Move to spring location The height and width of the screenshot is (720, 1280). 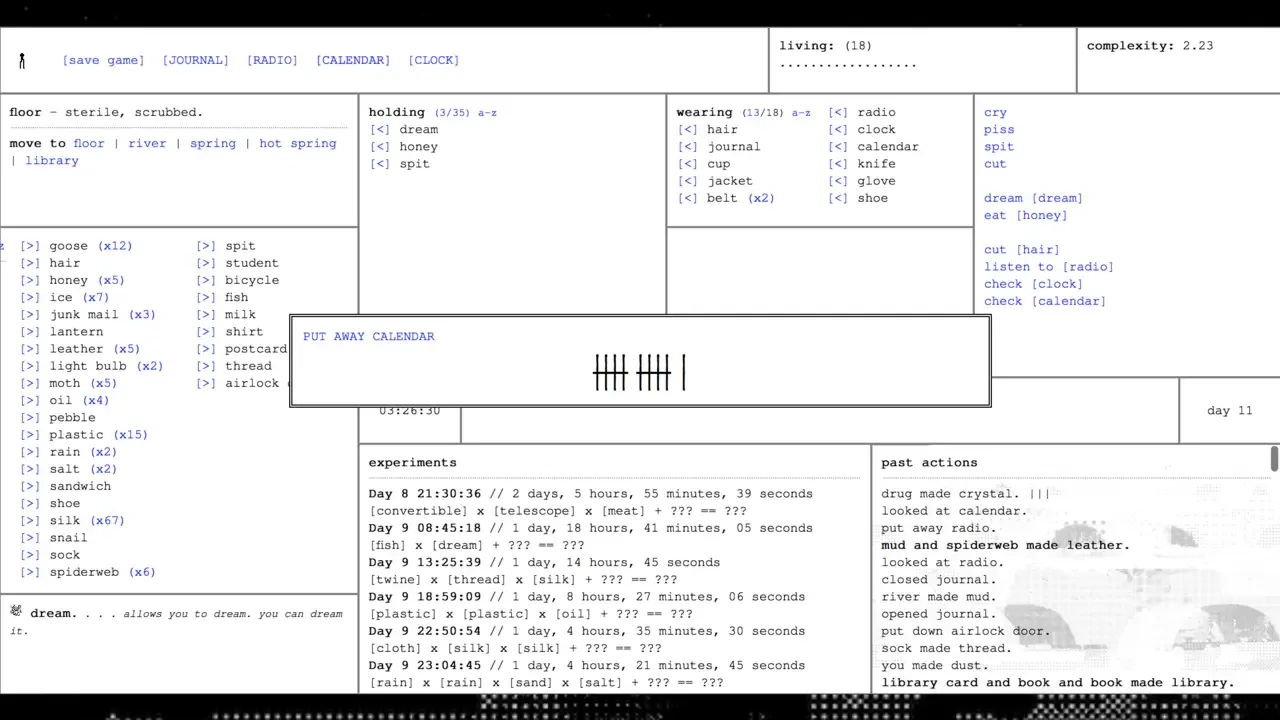click(213, 143)
